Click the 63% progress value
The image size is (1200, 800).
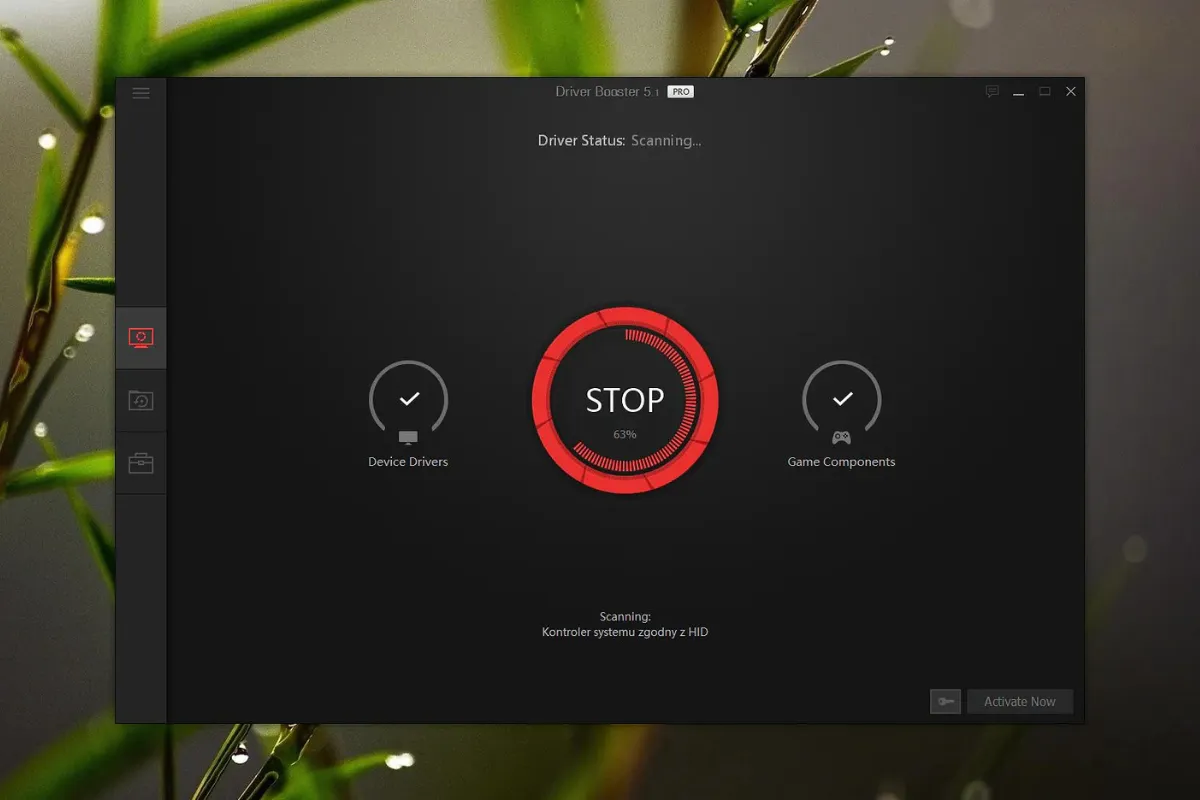pyautogui.click(x=625, y=435)
